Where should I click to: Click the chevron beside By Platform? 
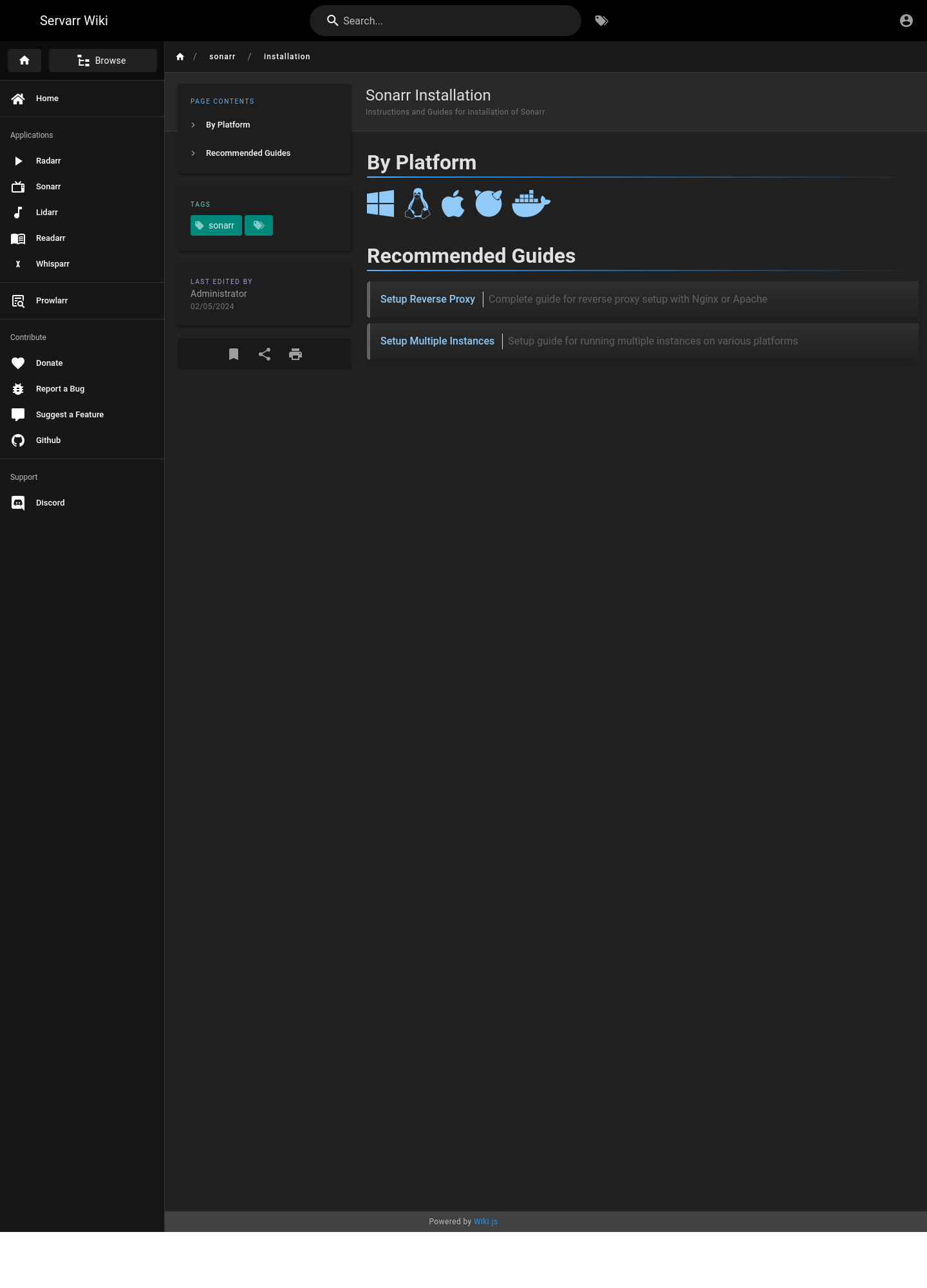(193, 125)
